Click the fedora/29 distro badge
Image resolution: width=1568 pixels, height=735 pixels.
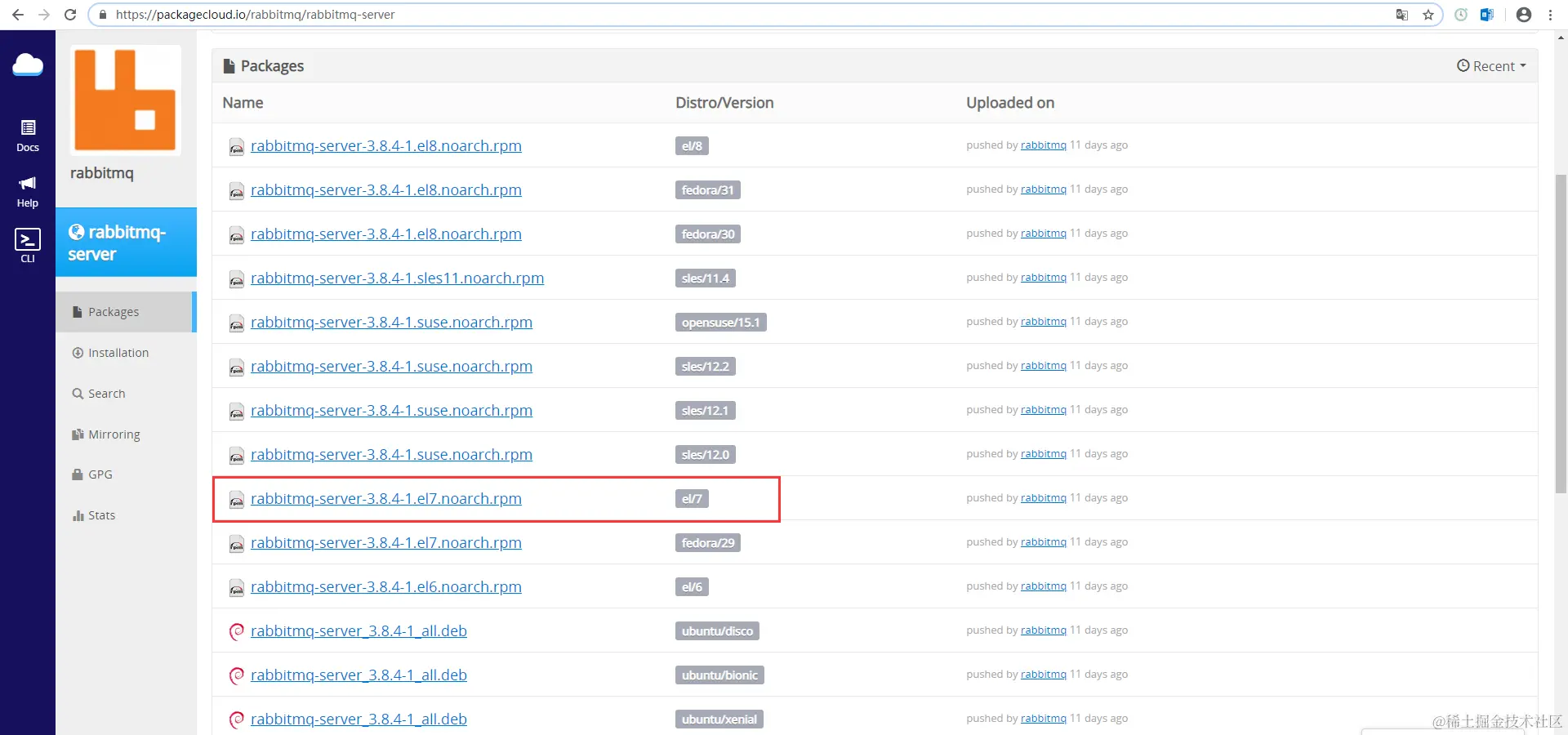(x=708, y=543)
